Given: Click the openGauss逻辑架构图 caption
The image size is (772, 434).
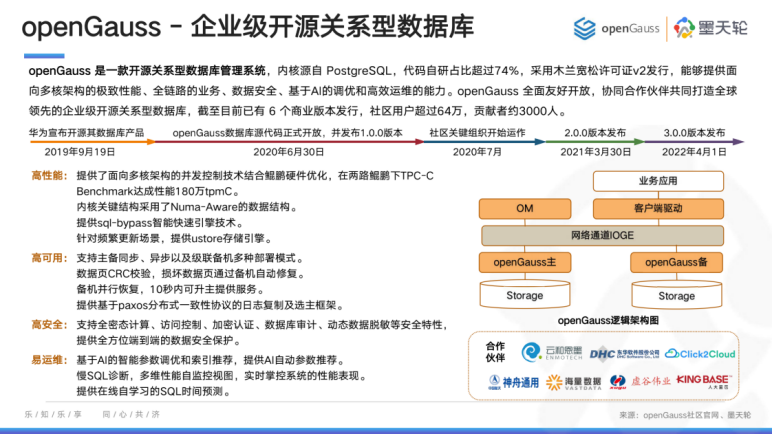Looking at the screenshot, I should point(608,321).
